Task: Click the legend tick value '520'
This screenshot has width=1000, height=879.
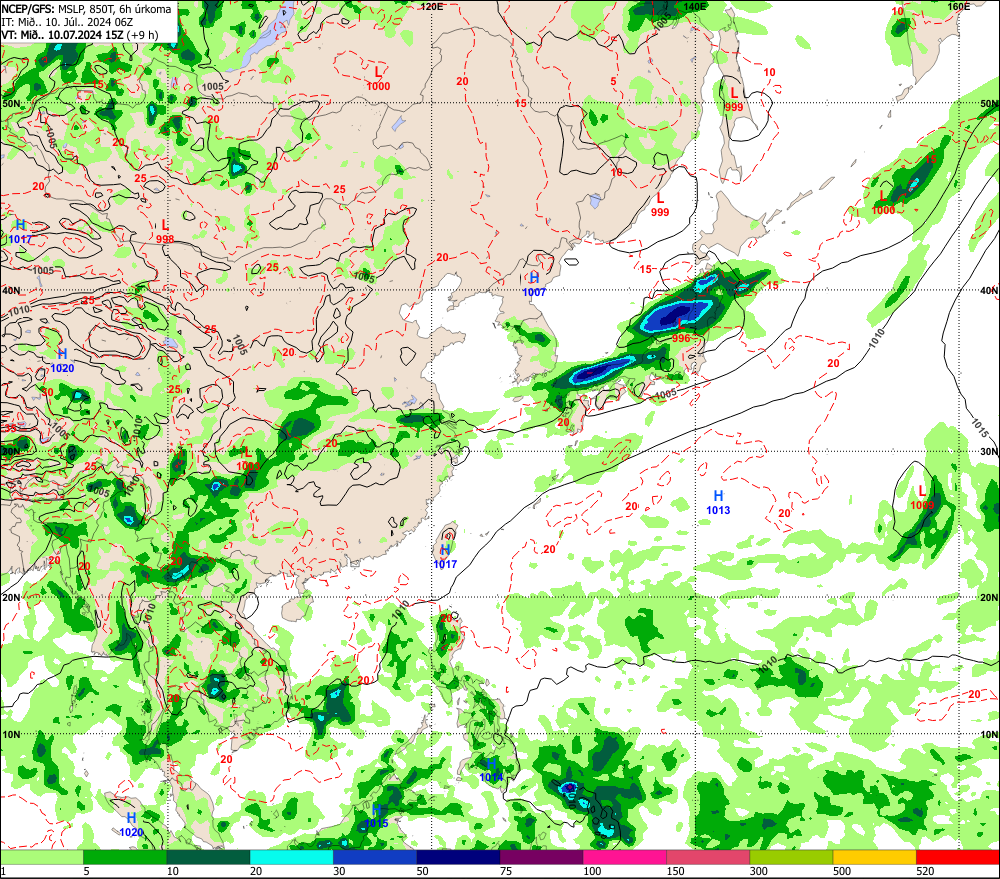Action: [925, 871]
